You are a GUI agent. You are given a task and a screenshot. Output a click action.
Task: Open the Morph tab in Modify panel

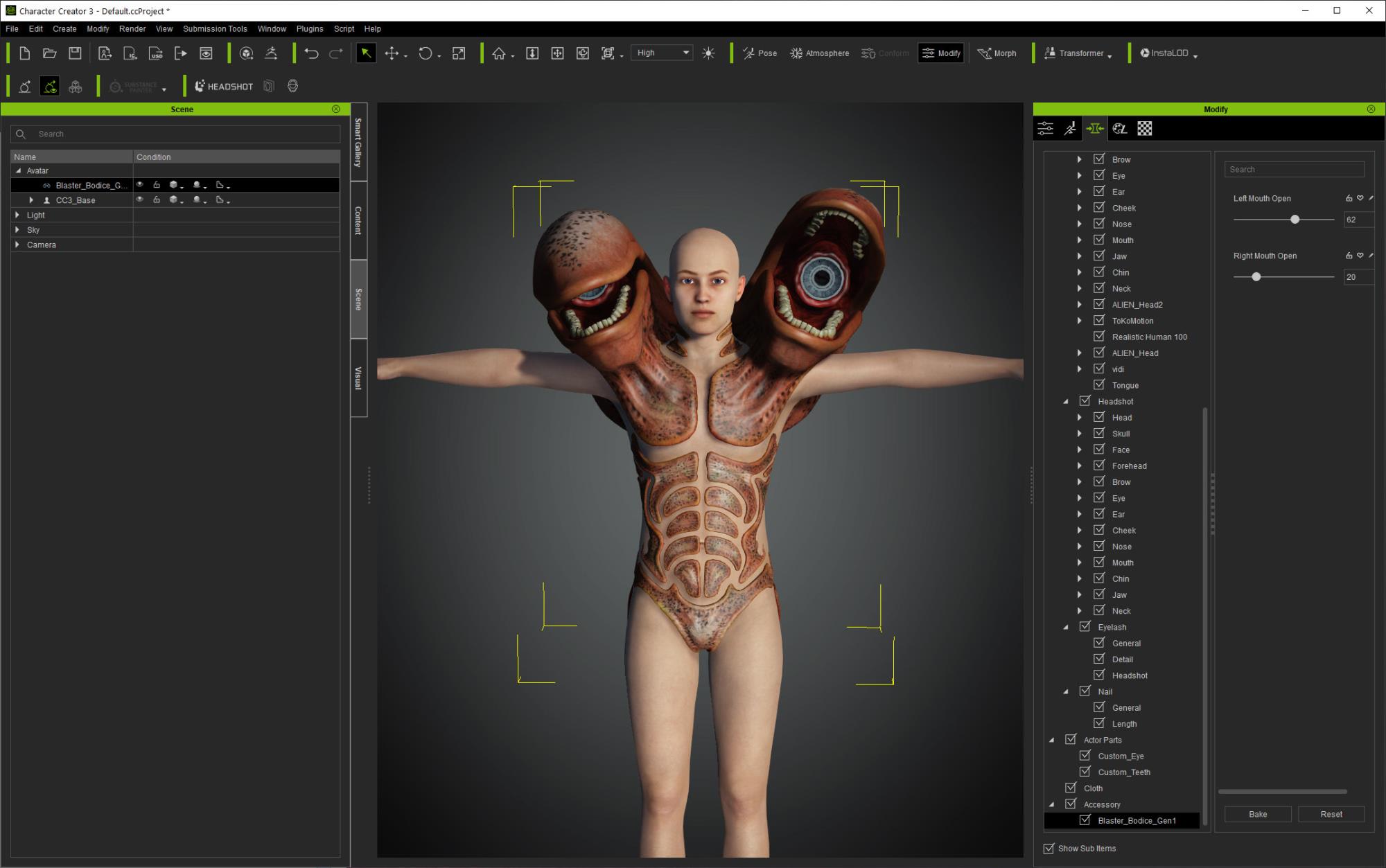coord(1095,128)
